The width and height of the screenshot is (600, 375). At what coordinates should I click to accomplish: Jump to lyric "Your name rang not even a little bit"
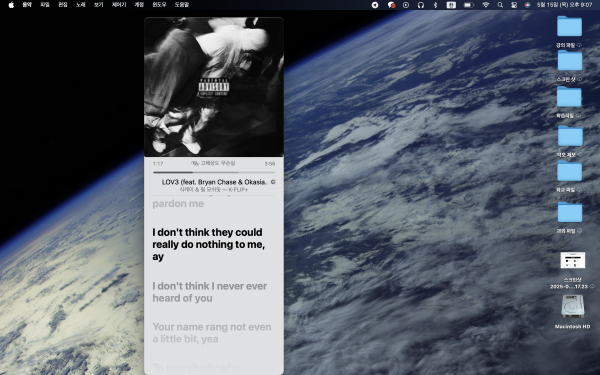212,333
